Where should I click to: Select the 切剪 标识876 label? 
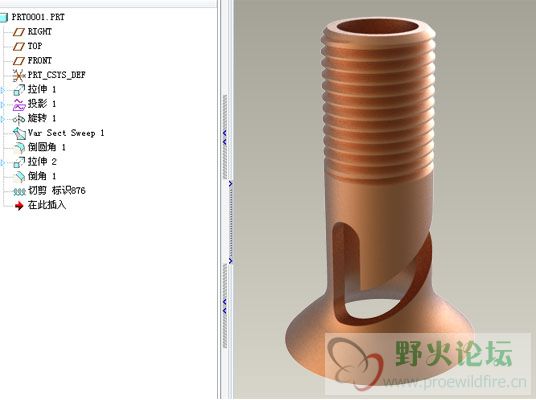pos(57,190)
